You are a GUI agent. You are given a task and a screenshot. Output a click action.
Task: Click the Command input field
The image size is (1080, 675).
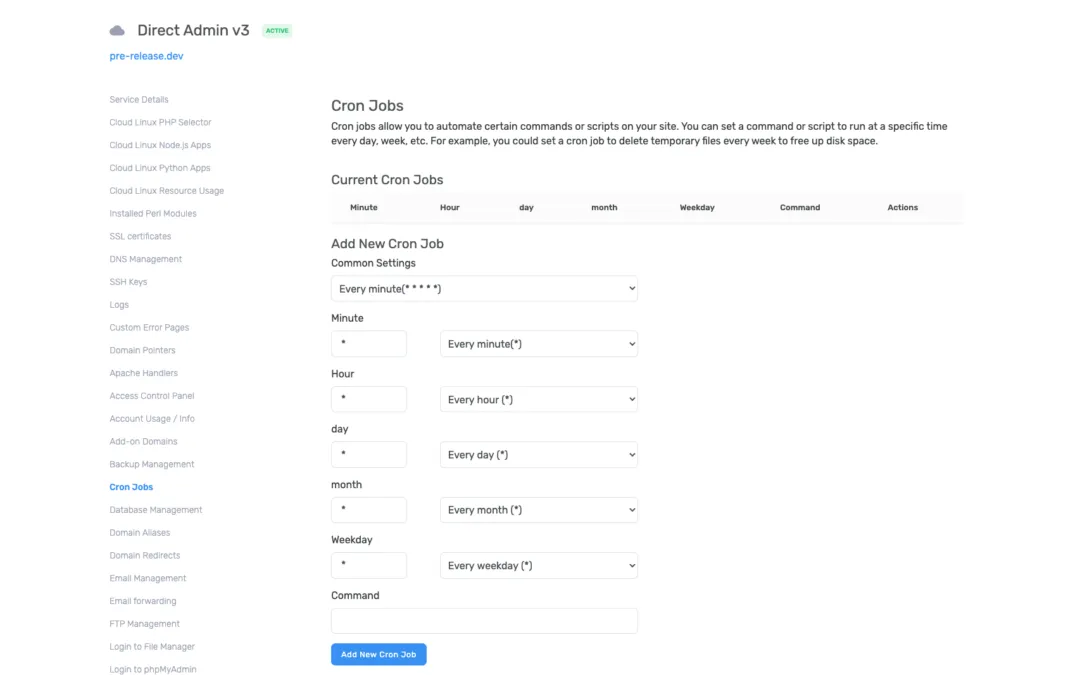[x=484, y=620]
